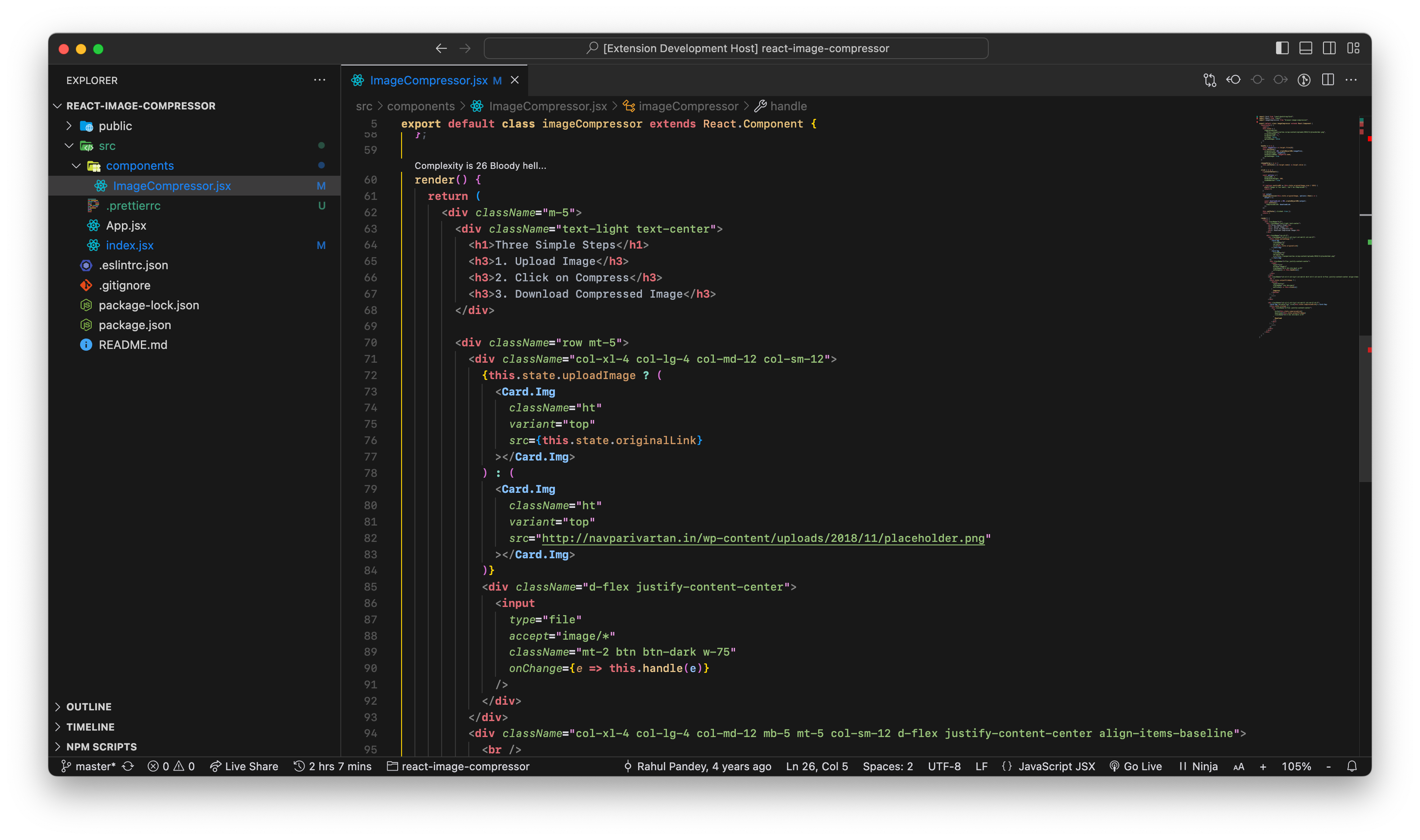Go back with the left arrow

click(441, 49)
